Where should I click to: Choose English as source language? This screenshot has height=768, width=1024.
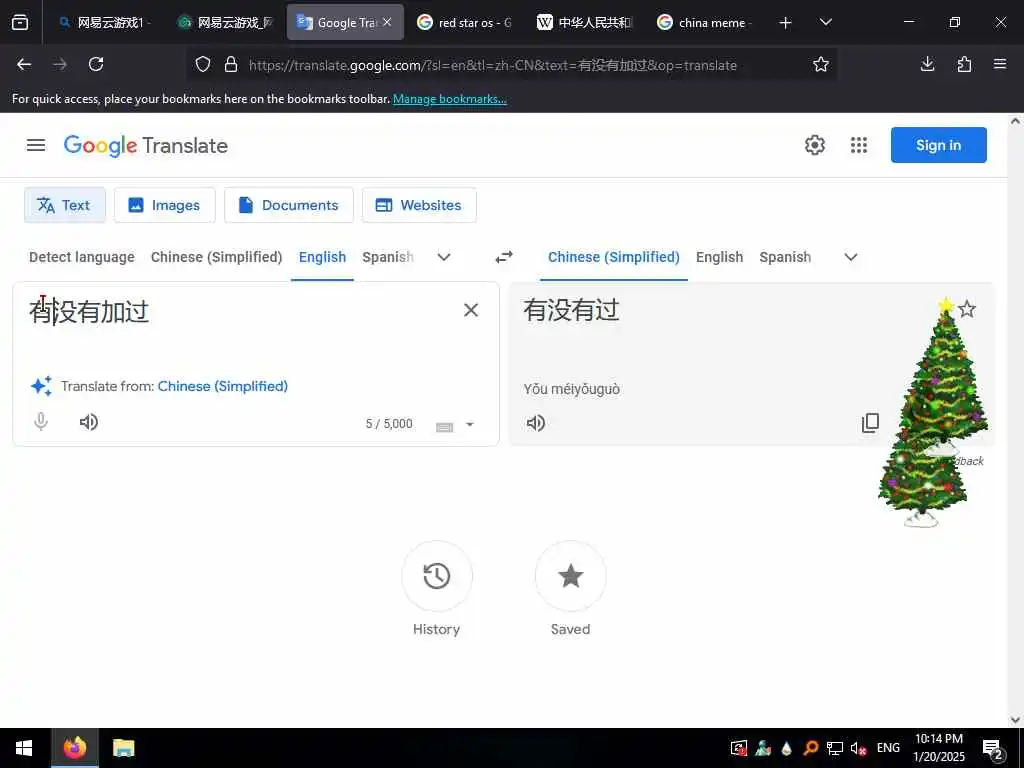pyautogui.click(x=323, y=257)
